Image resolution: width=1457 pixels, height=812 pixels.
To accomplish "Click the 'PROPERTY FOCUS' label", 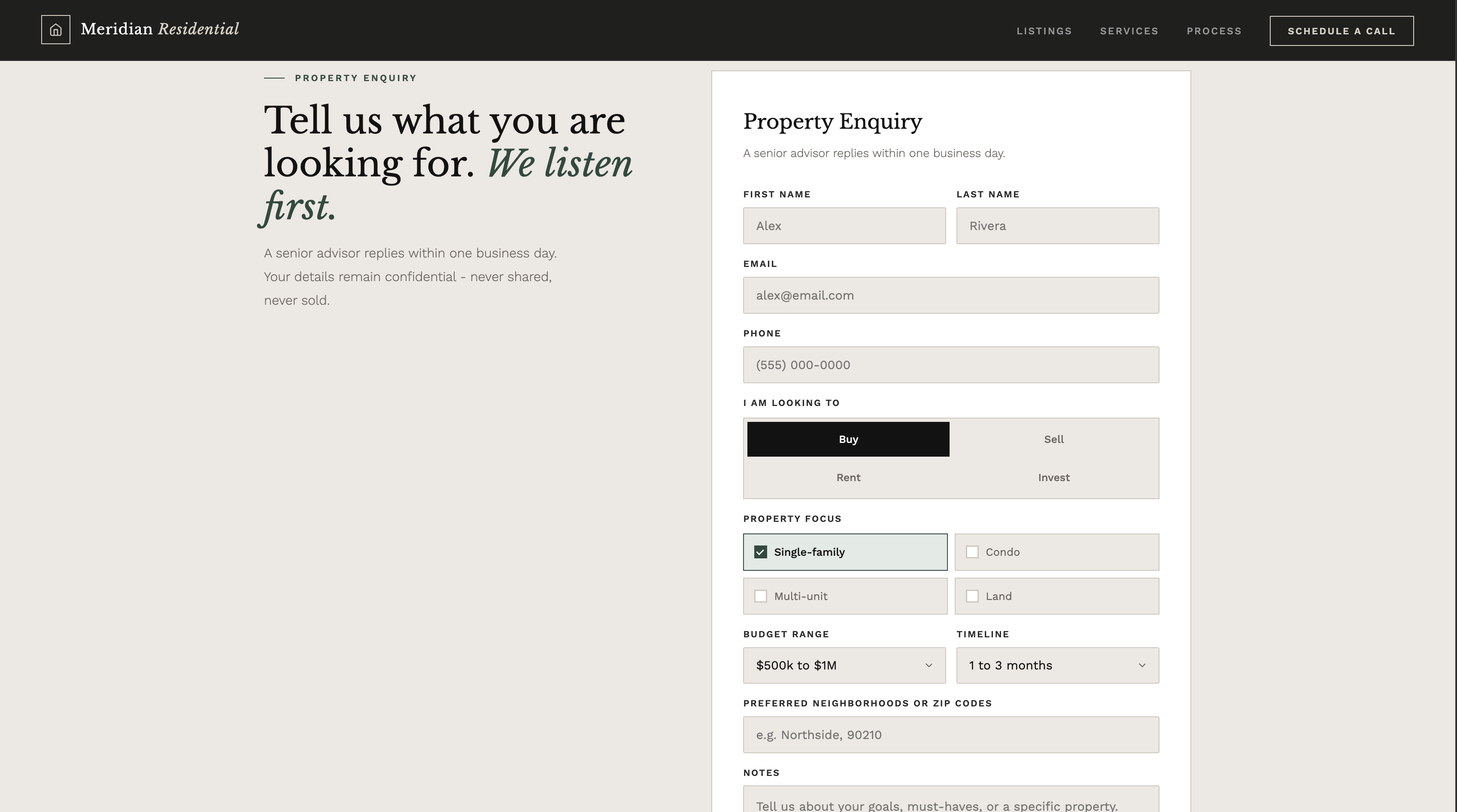I will coord(792,519).
